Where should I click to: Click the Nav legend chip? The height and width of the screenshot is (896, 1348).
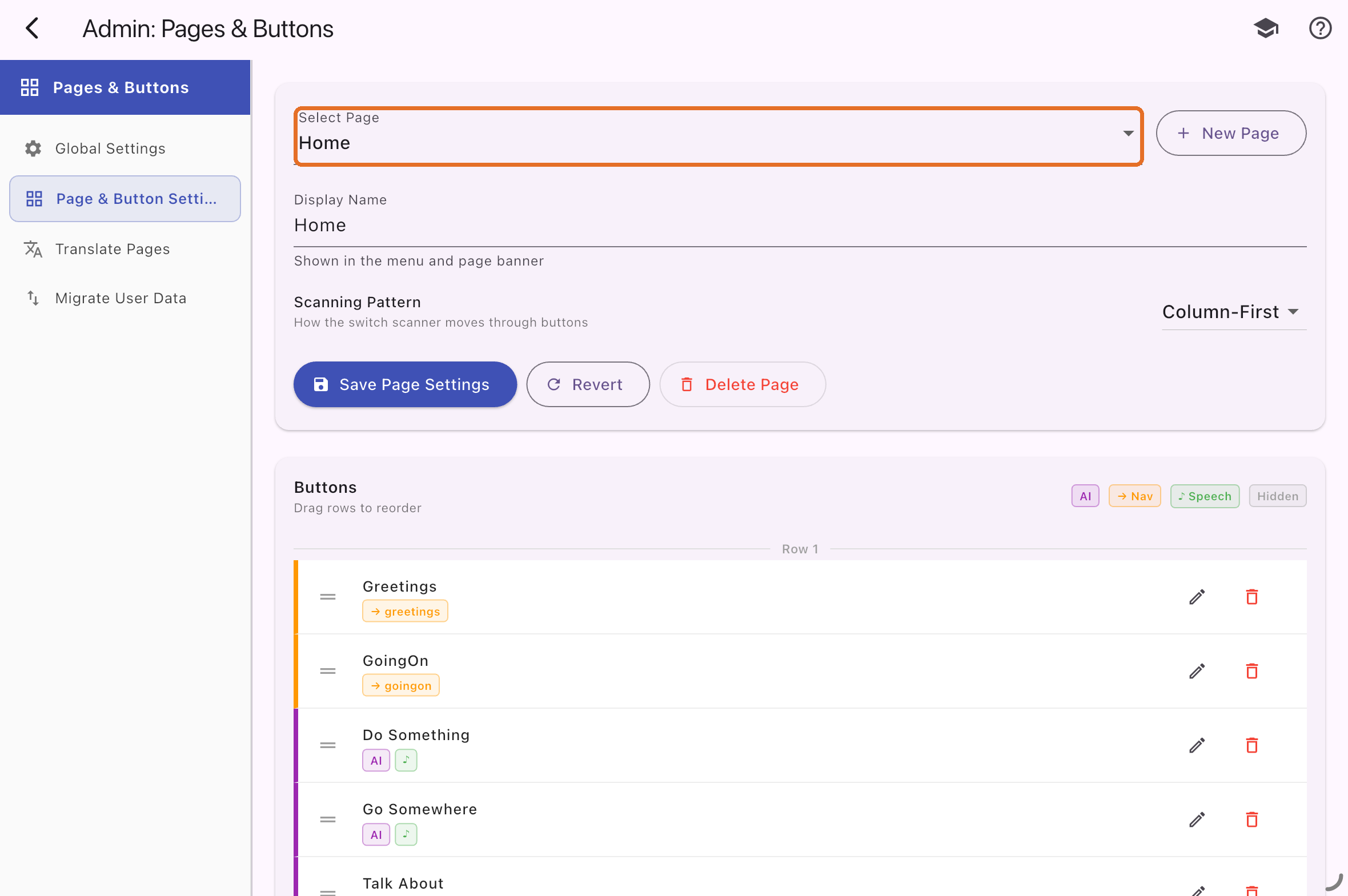coord(1134,496)
